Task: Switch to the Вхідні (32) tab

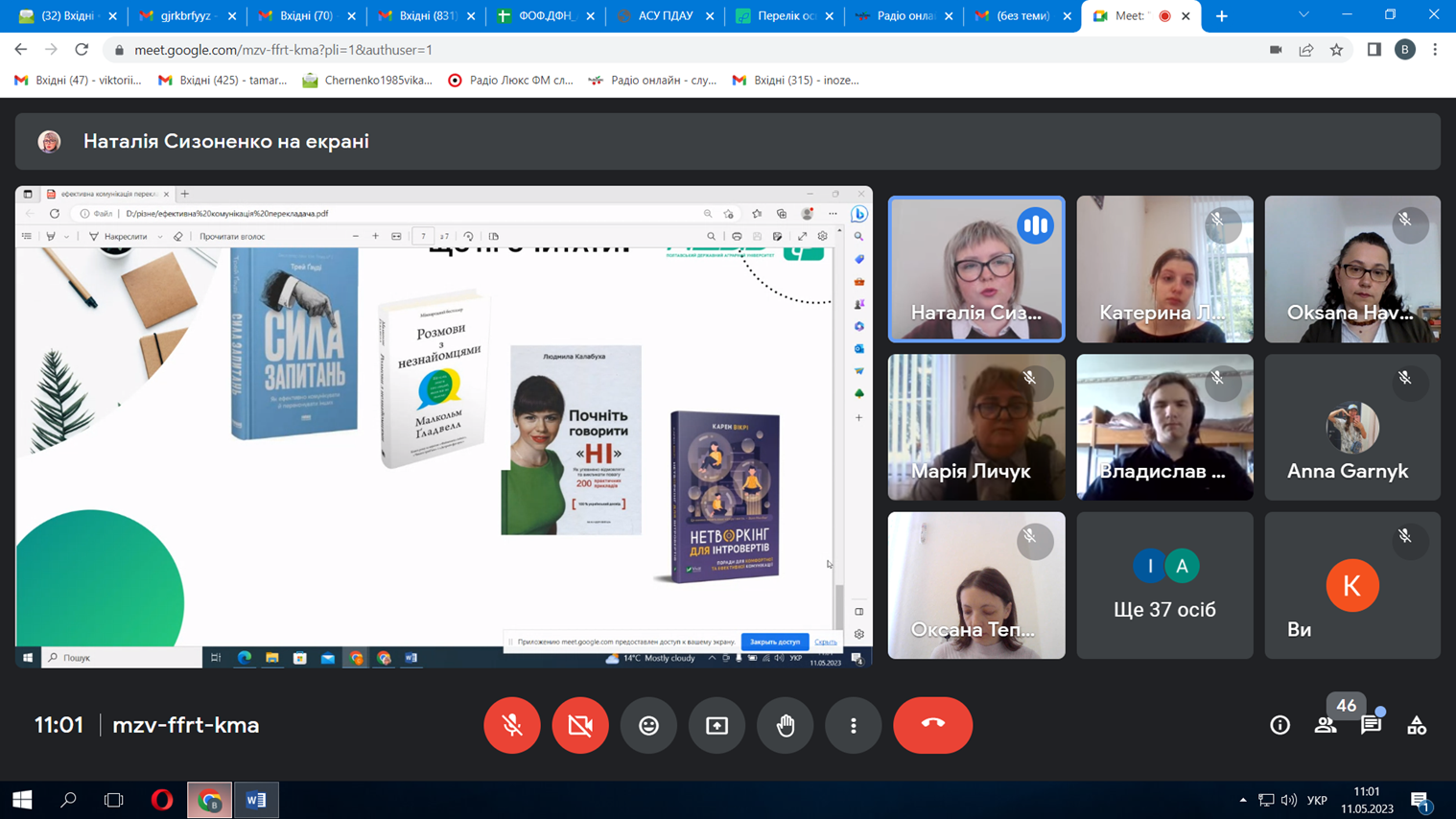Action: pyautogui.click(x=67, y=16)
